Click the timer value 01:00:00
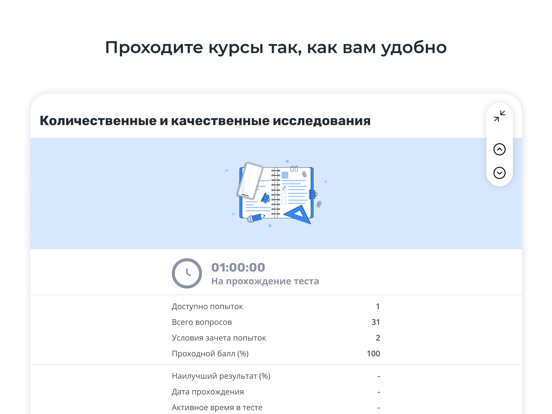Screen dimensions: 552x414 click(238, 267)
